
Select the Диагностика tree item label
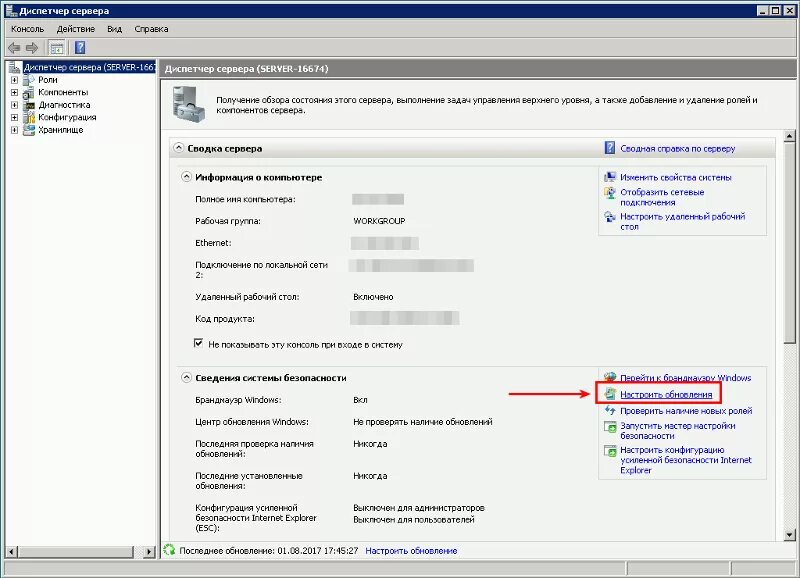pyautogui.click(x=64, y=105)
